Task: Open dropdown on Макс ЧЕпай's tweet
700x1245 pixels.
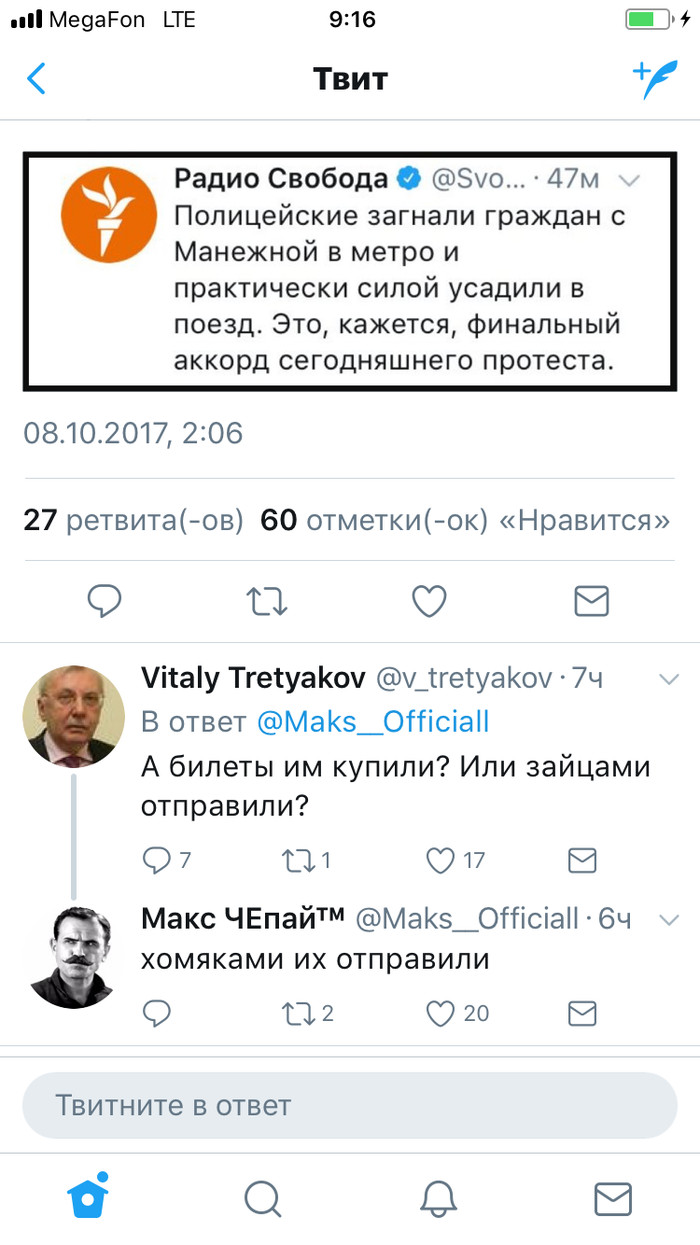Action: [x=668, y=918]
